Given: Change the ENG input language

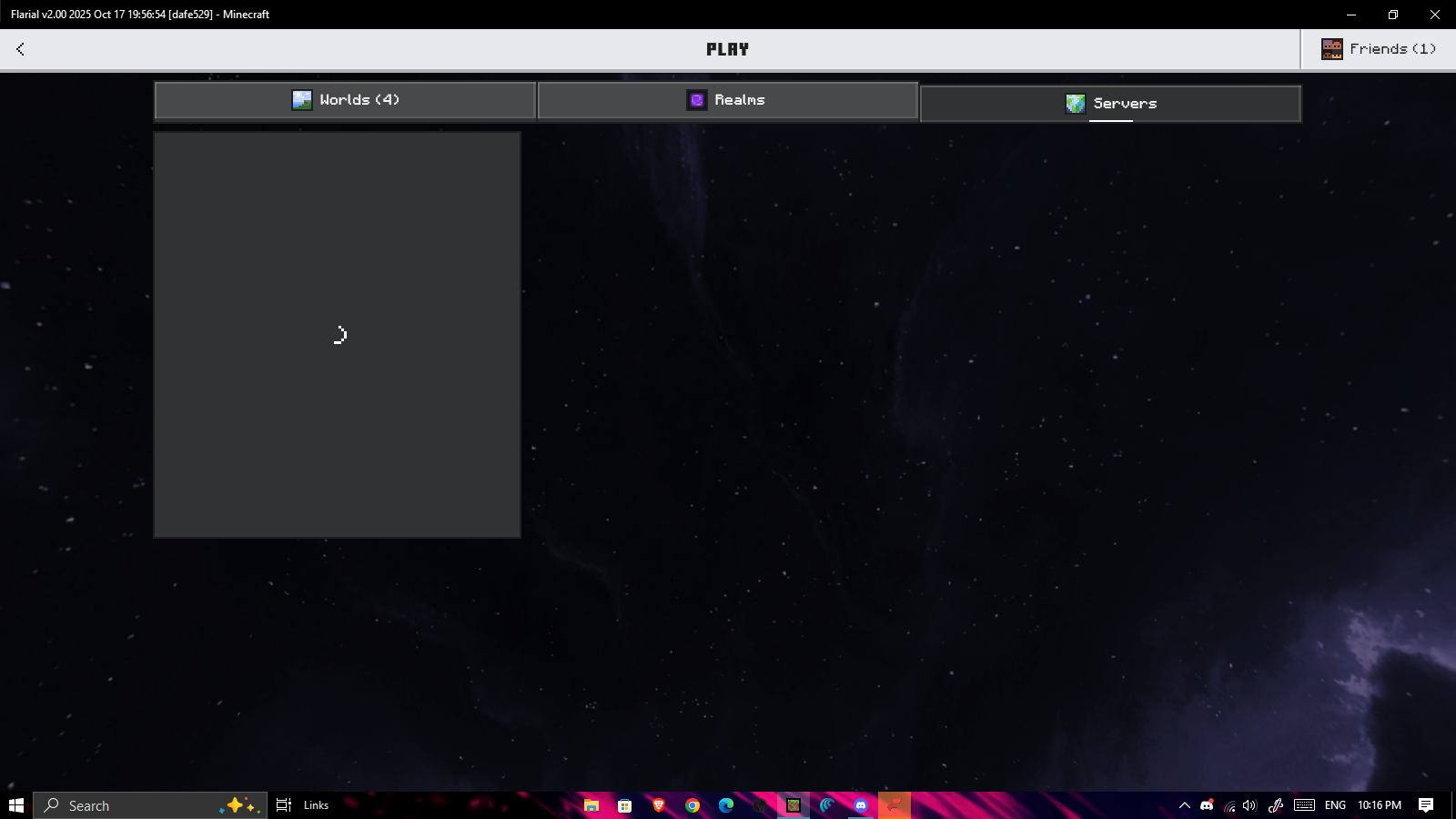Looking at the screenshot, I should pyautogui.click(x=1335, y=805).
